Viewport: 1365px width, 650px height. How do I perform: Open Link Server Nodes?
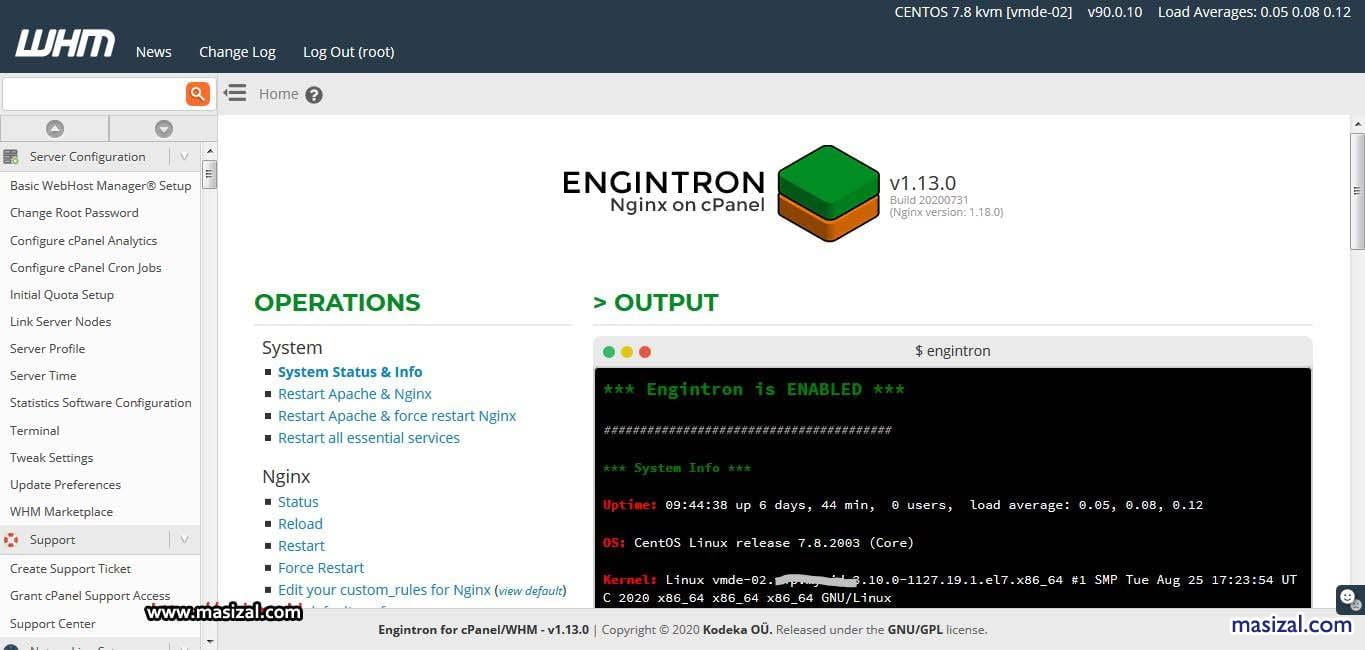click(60, 322)
